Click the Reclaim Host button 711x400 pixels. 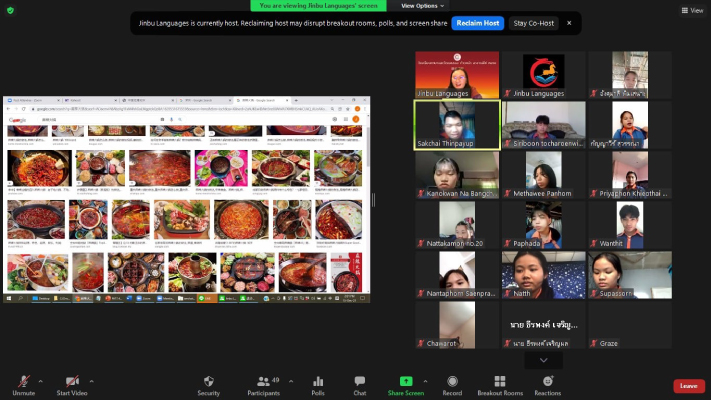(477, 23)
